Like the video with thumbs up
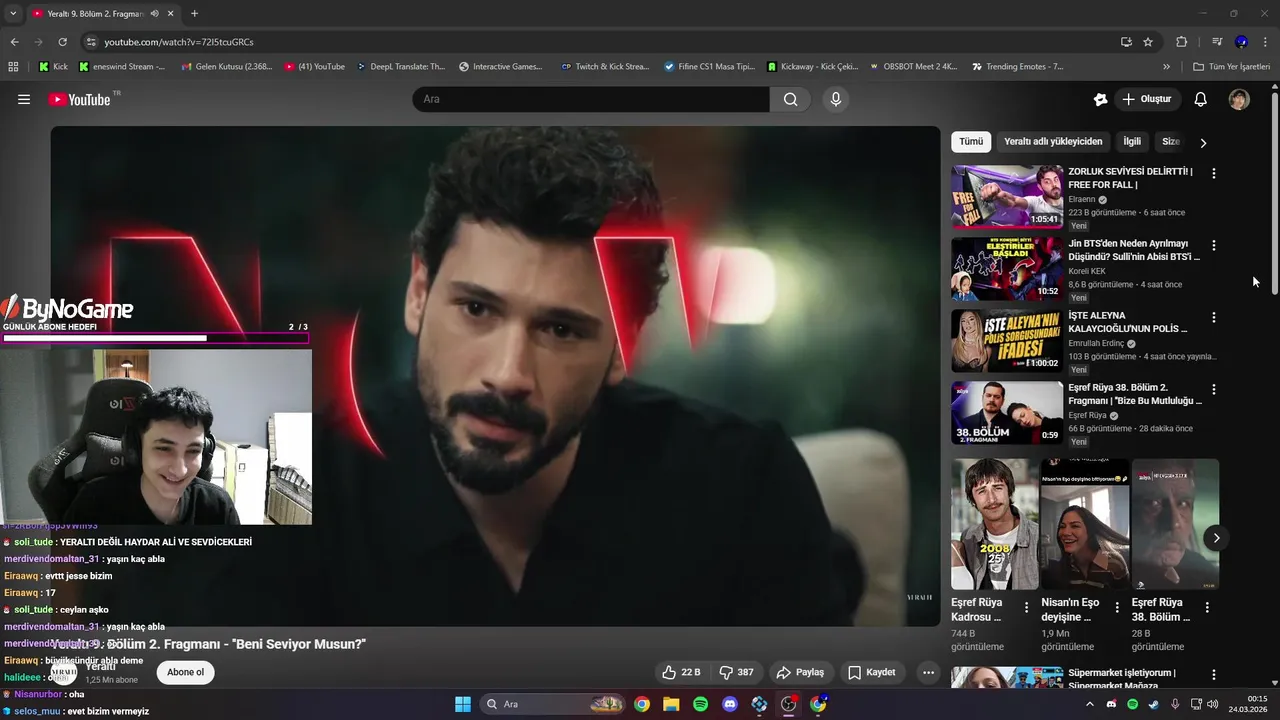This screenshot has width=1280, height=720. click(x=681, y=672)
